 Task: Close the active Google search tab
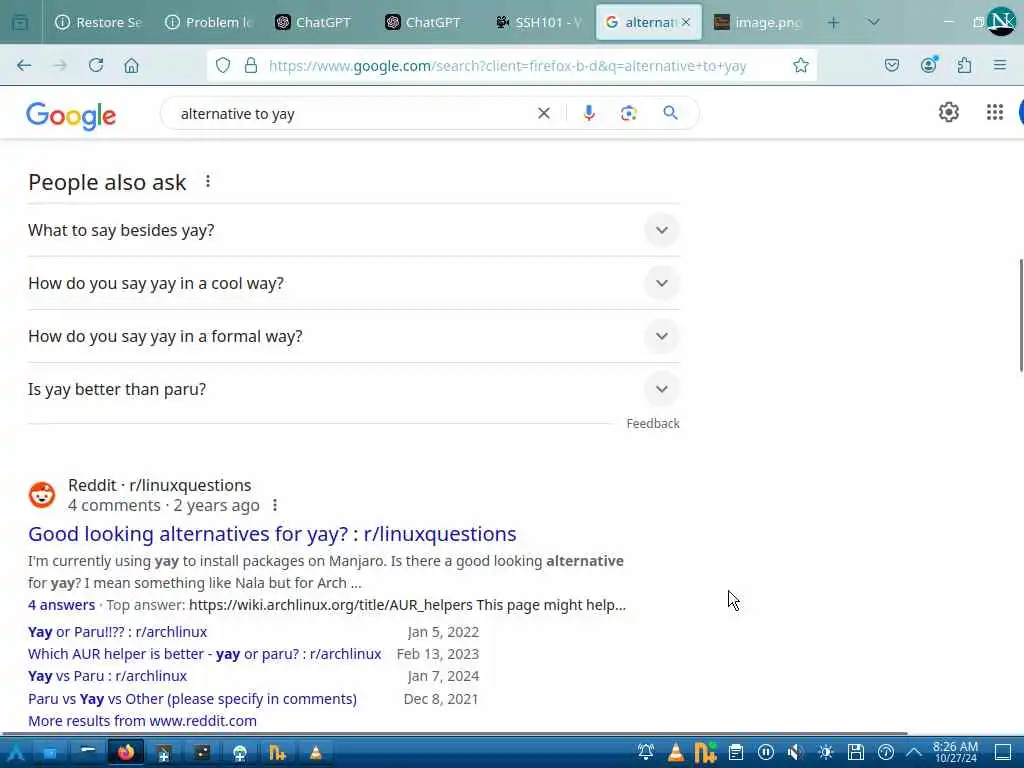pos(686,22)
